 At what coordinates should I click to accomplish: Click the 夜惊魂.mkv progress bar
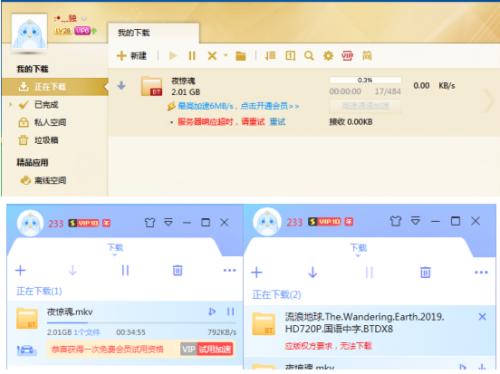coord(141,323)
